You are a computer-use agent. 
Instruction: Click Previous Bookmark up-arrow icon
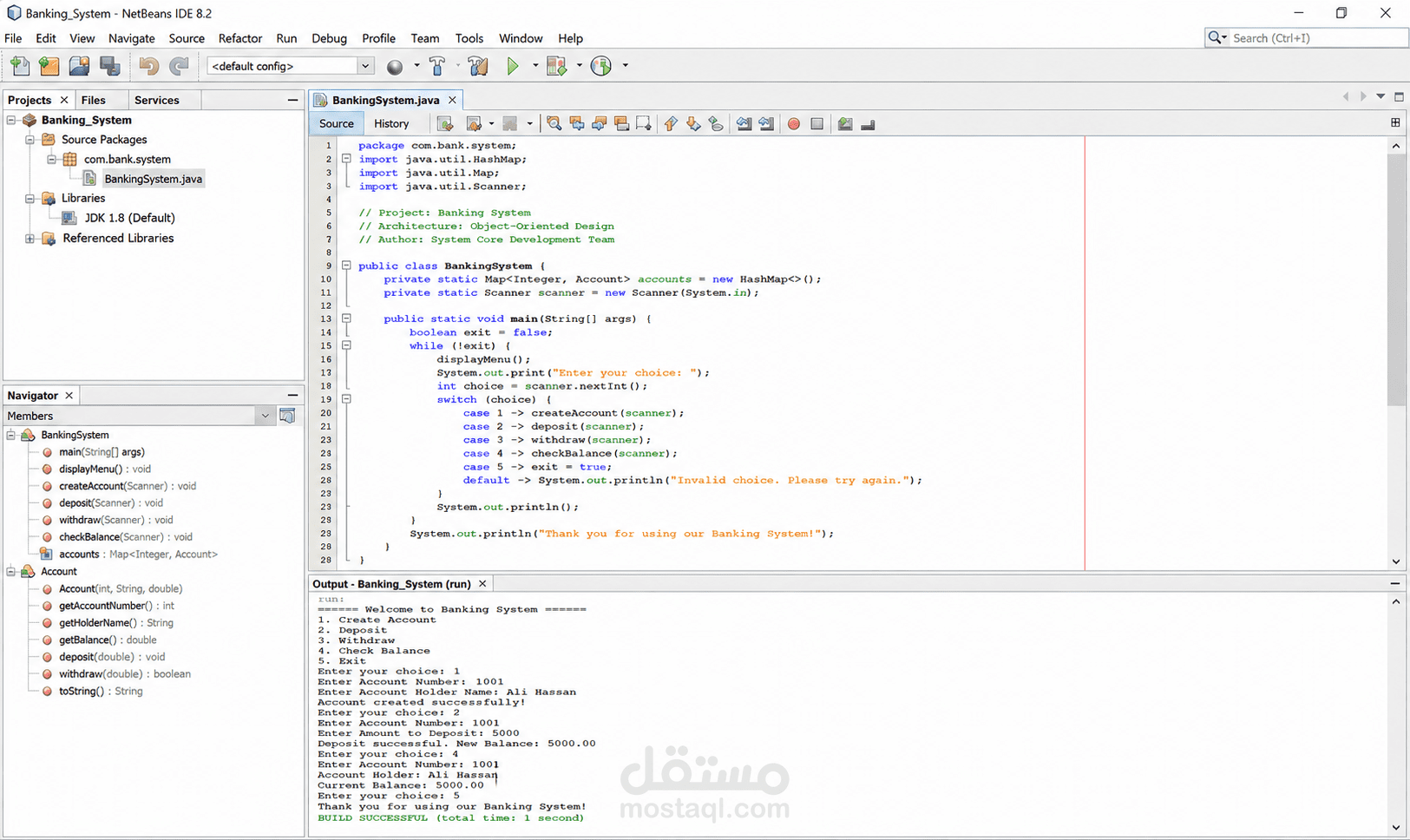pos(671,124)
